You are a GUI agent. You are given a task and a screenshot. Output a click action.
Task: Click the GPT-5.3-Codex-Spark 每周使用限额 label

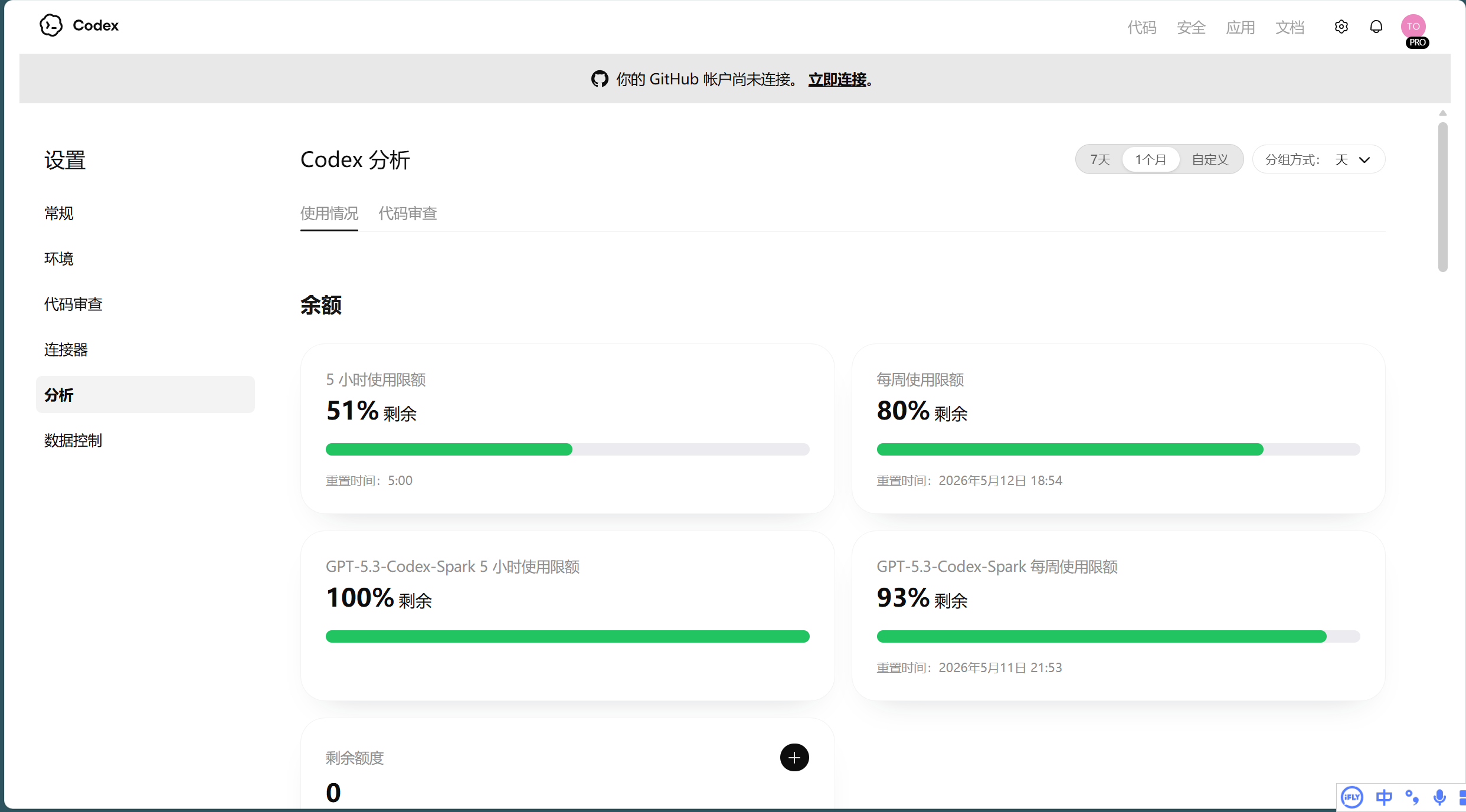[997, 567]
